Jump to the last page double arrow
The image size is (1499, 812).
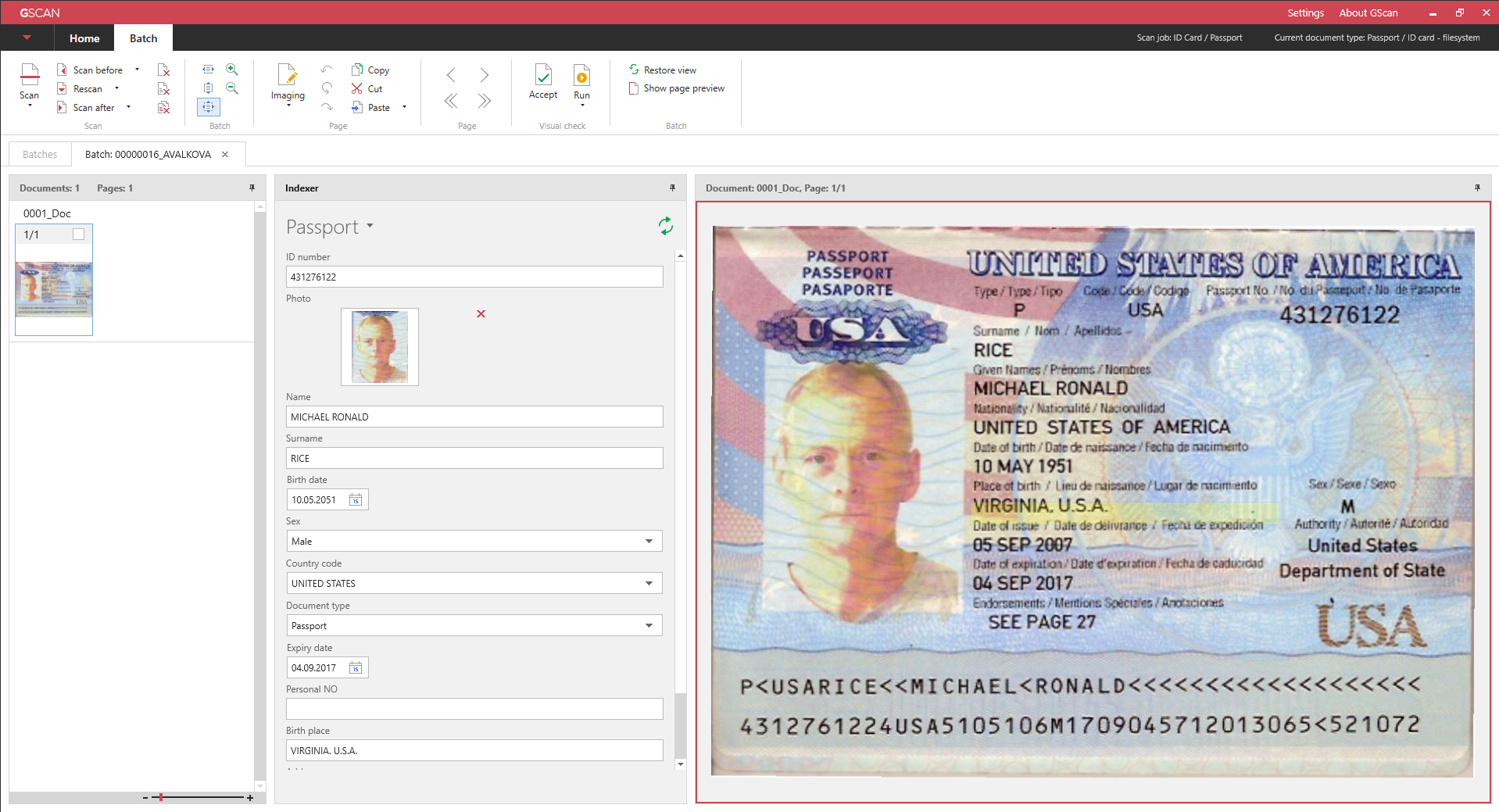click(485, 101)
